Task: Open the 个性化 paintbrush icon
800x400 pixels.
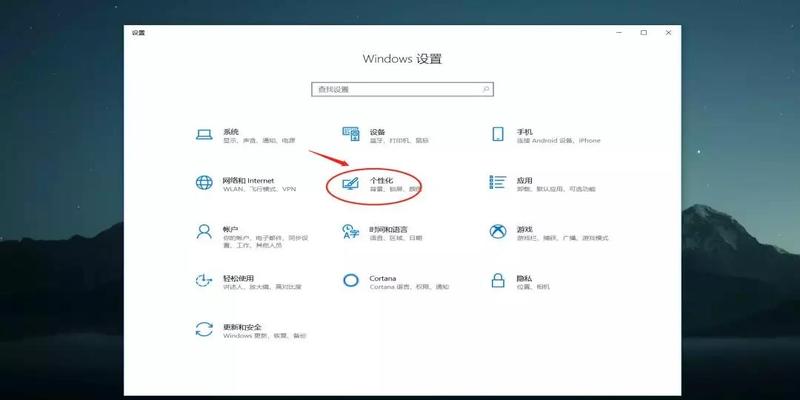Action: [x=351, y=184]
